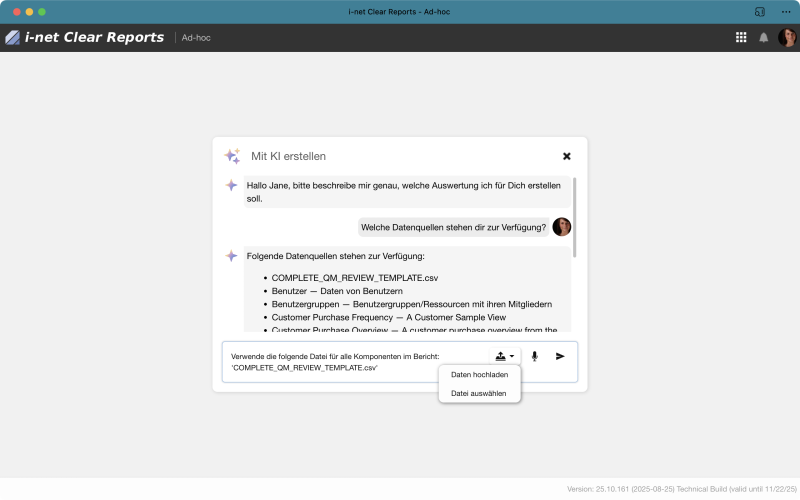Choose Daten hochladen from the menu
Screen dimensions: 800x500
(479, 375)
